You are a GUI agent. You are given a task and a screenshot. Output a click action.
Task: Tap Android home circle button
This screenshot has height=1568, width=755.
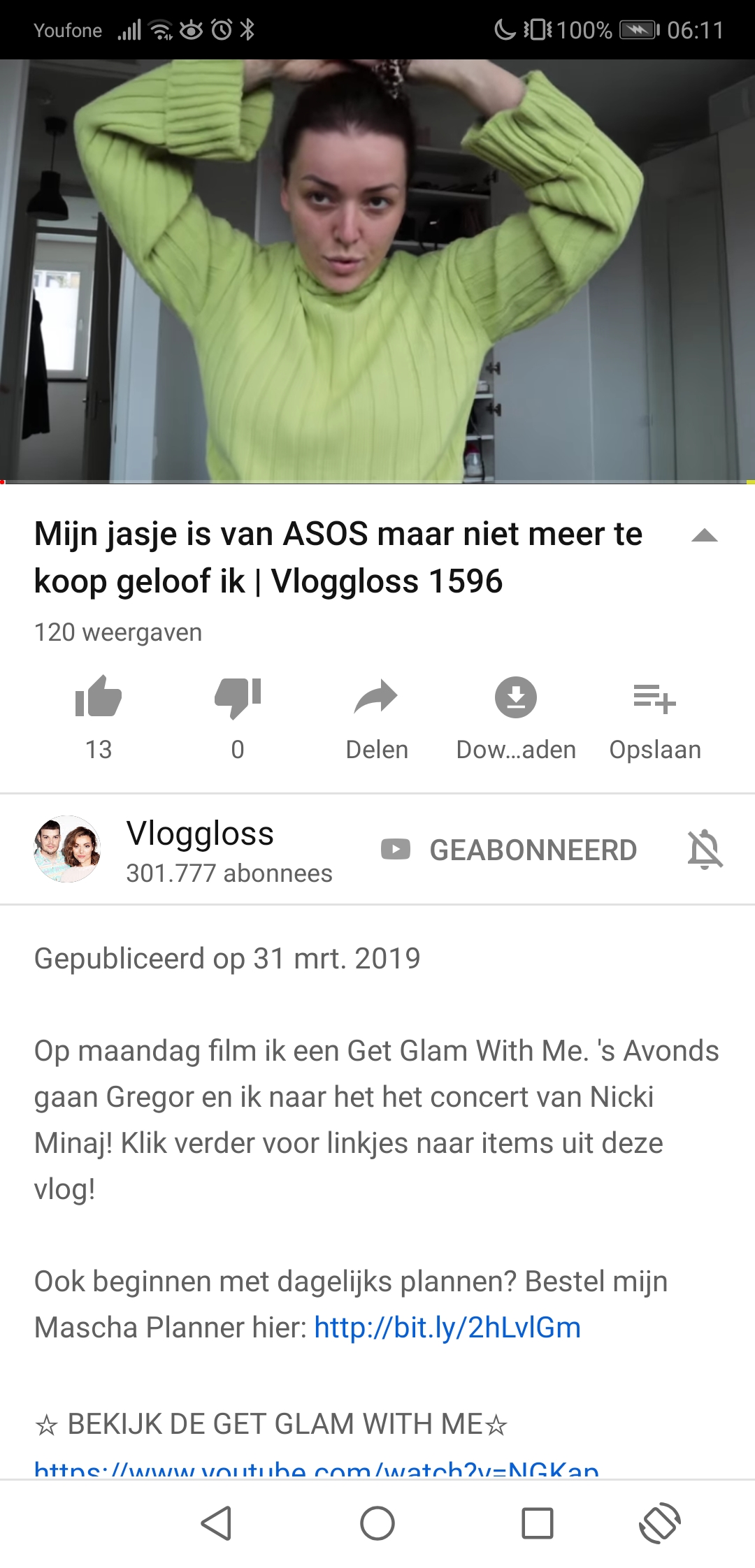coord(377,1523)
